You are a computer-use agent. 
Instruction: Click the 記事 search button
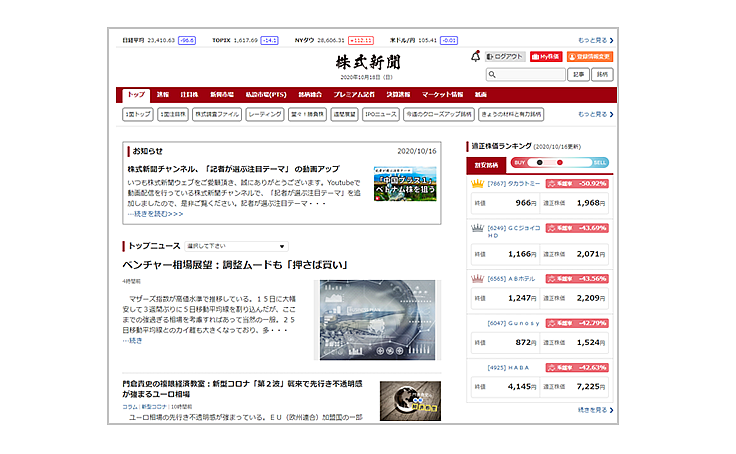coord(579,75)
